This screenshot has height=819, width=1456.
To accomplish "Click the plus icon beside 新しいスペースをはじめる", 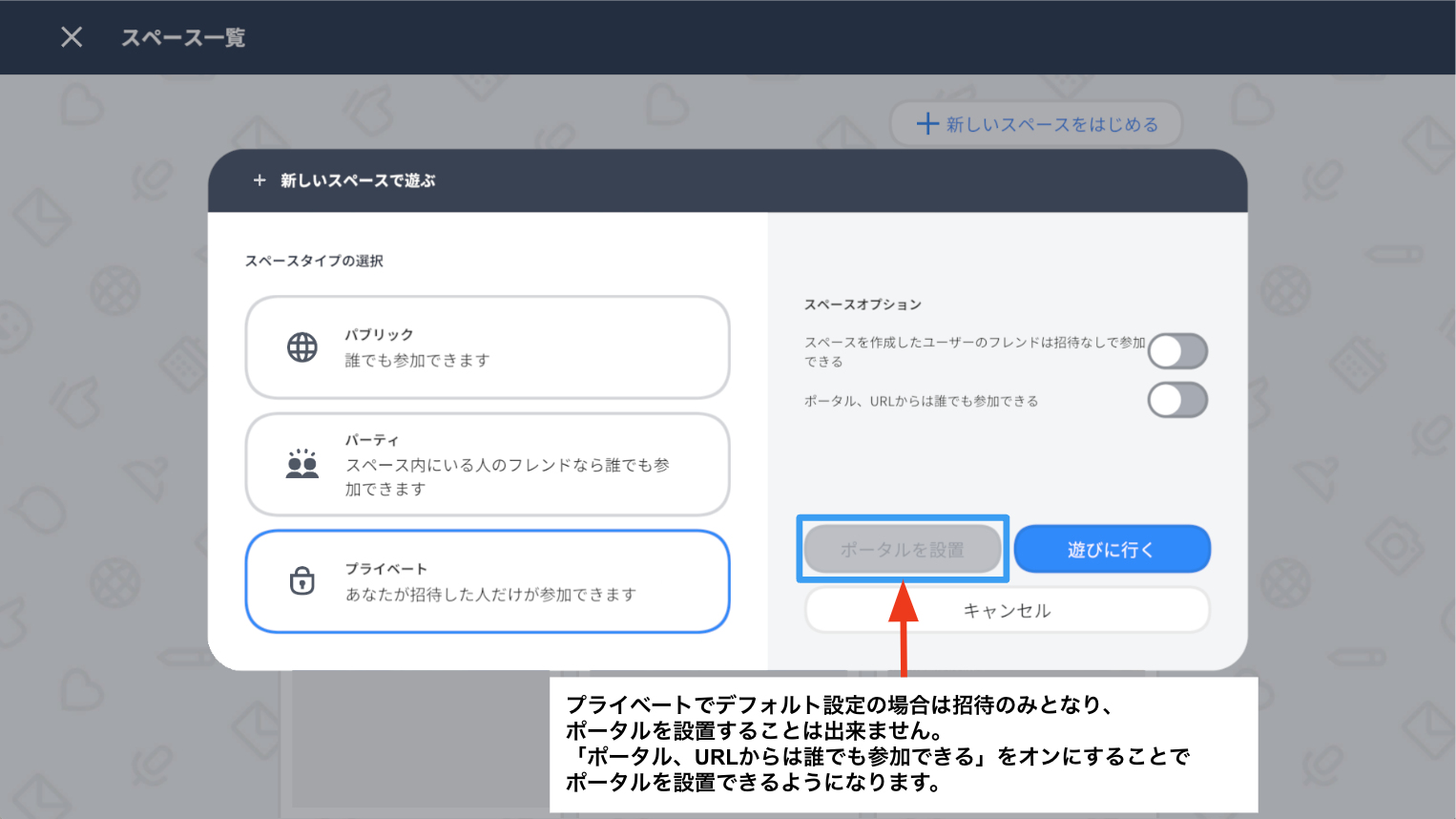I will coord(927,124).
